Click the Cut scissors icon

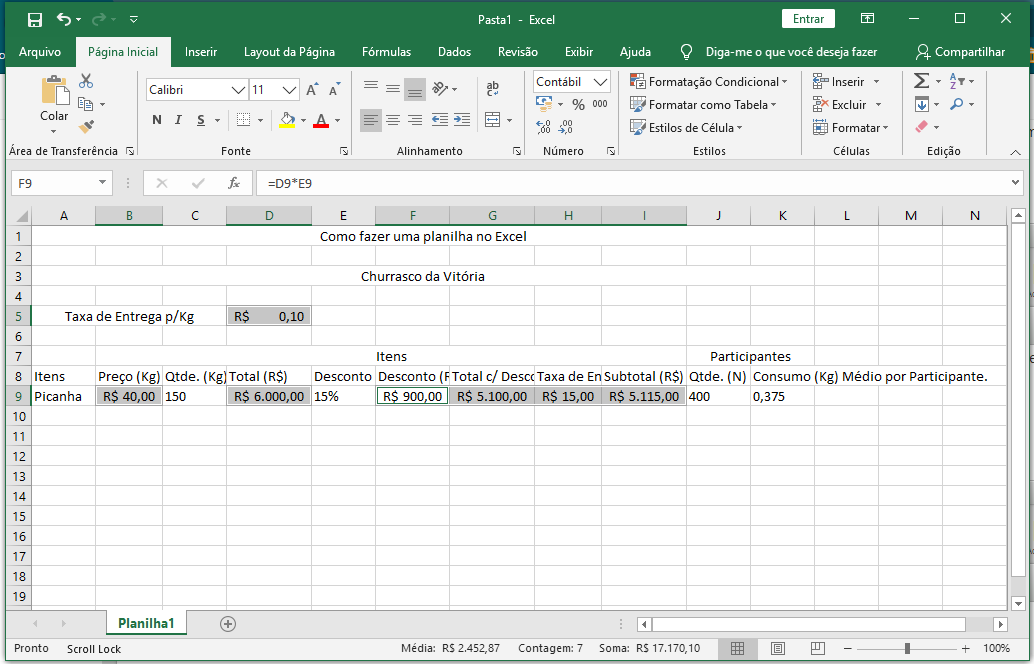click(86, 81)
